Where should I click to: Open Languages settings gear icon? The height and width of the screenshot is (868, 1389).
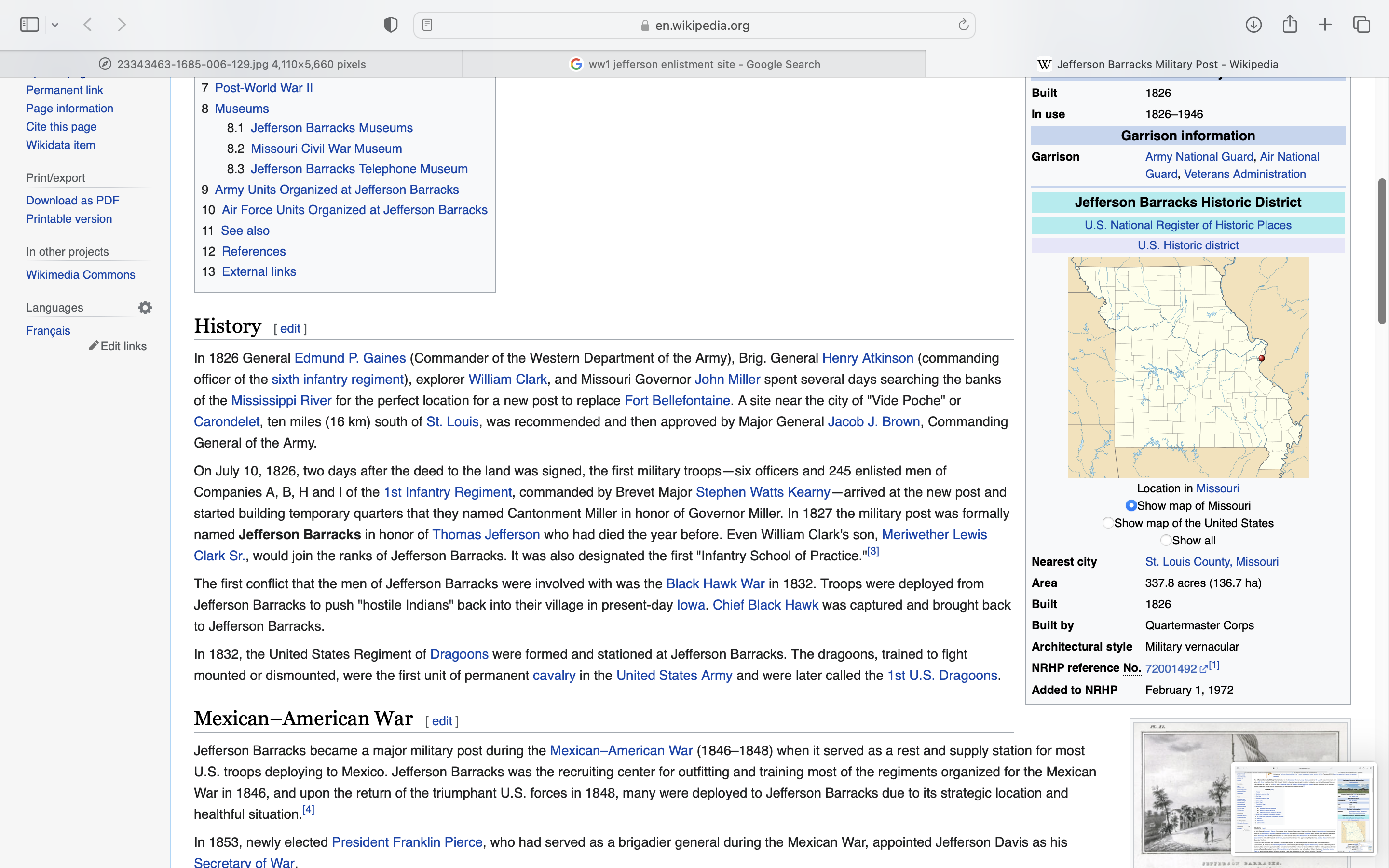[145, 308]
